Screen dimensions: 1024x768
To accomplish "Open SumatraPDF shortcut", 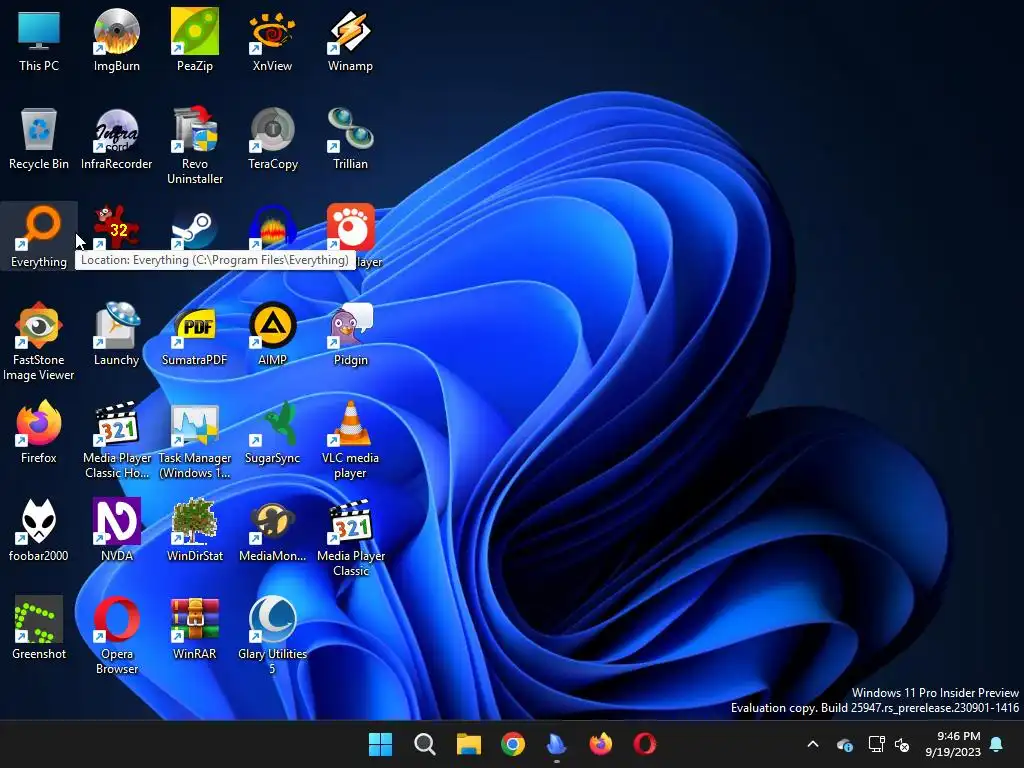I will coord(195,334).
